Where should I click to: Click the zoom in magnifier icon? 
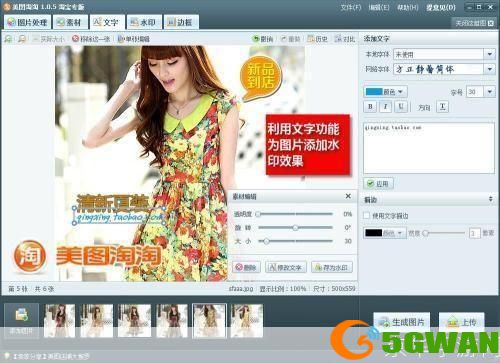[8, 39]
